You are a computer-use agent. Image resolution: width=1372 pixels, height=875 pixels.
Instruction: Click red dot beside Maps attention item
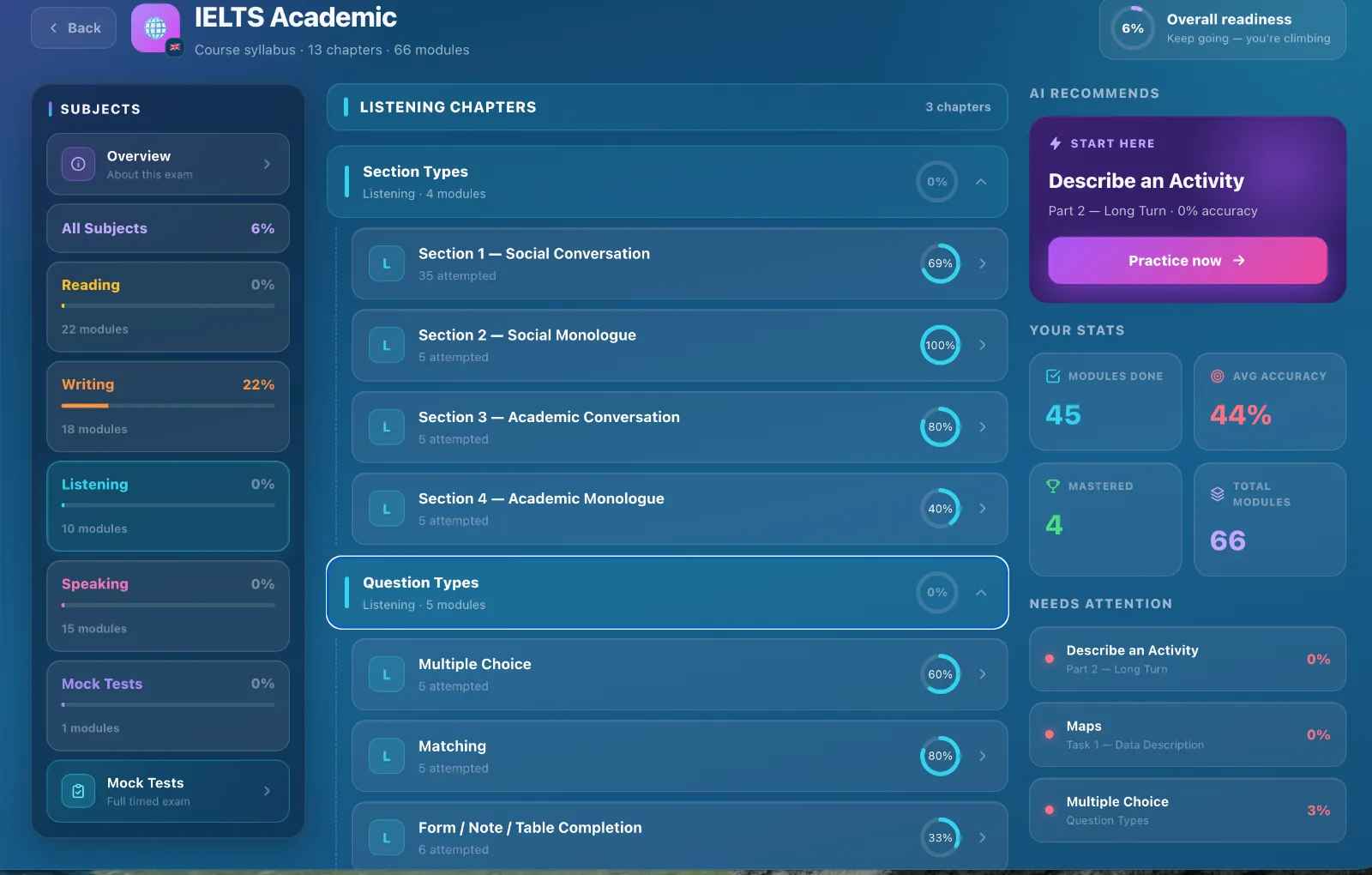(x=1050, y=734)
